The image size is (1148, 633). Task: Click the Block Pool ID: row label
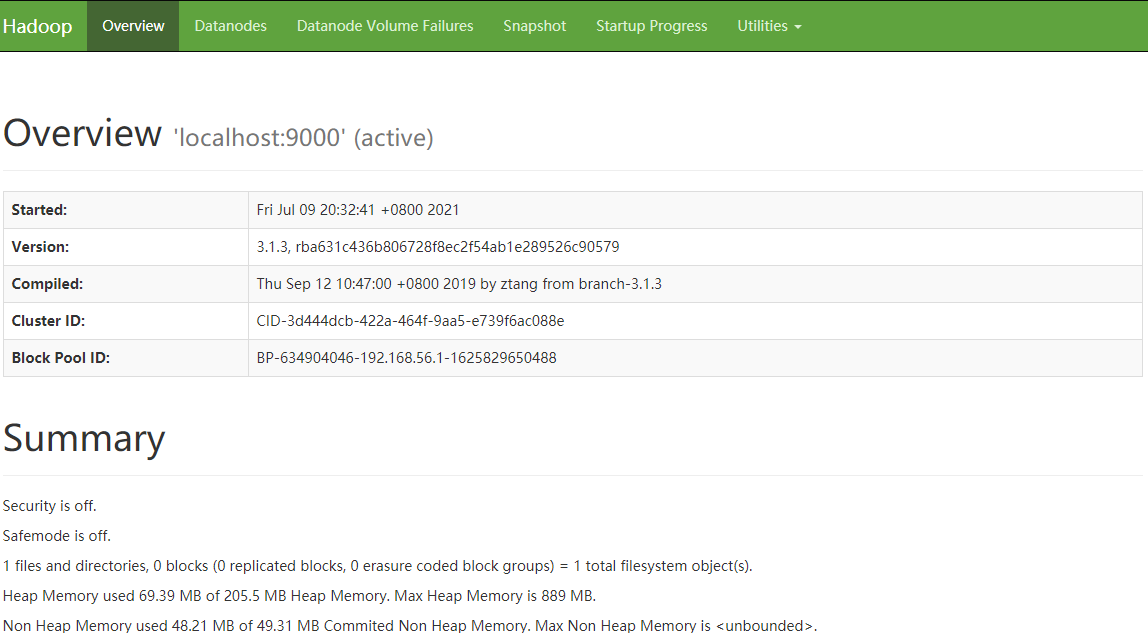[61, 358]
